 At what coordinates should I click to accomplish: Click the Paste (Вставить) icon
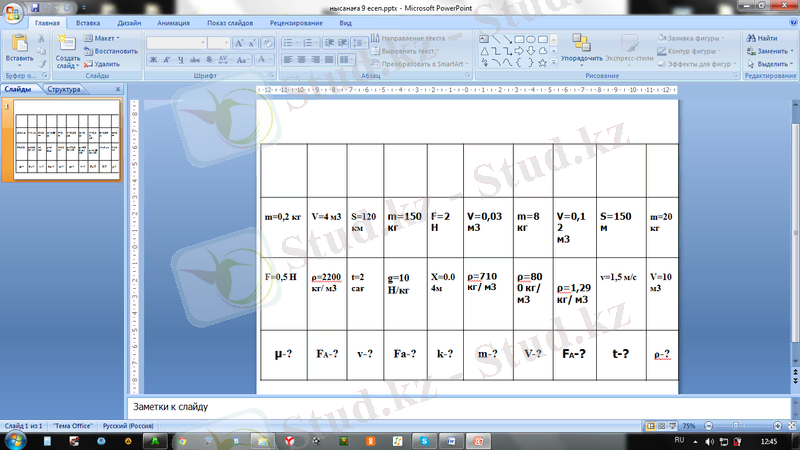[18, 44]
